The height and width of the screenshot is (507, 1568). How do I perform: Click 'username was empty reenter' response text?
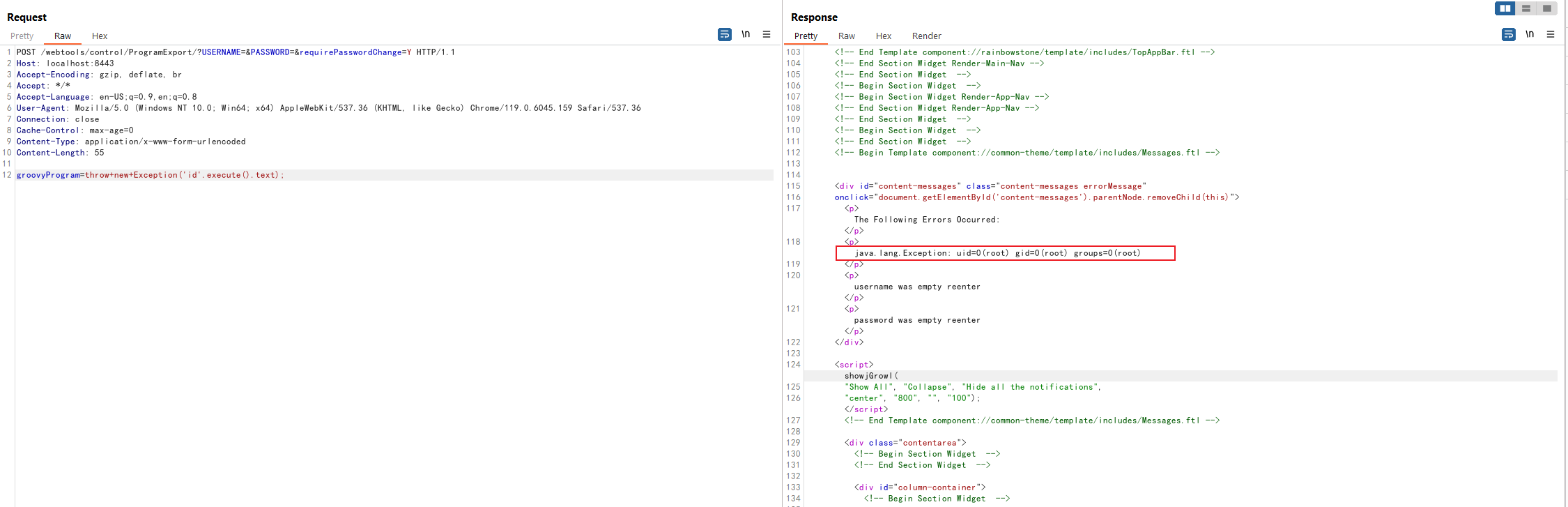pos(917,287)
